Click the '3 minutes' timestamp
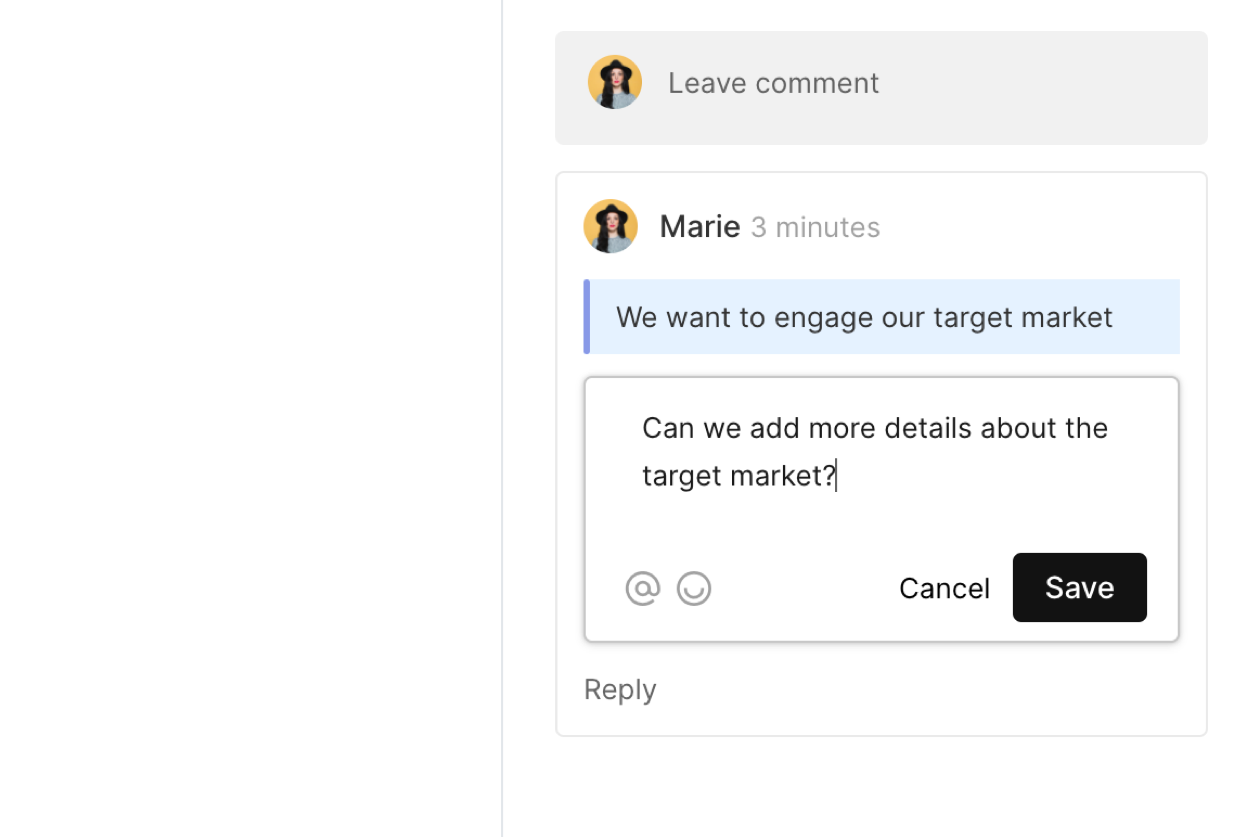The height and width of the screenshot is (837, 1237). pos(815,228)
